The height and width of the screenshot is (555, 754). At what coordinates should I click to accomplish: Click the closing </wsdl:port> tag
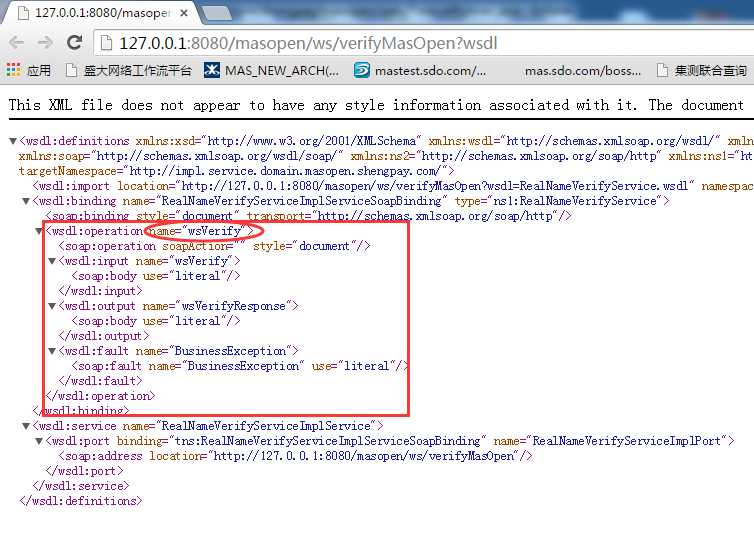point(84,471)
